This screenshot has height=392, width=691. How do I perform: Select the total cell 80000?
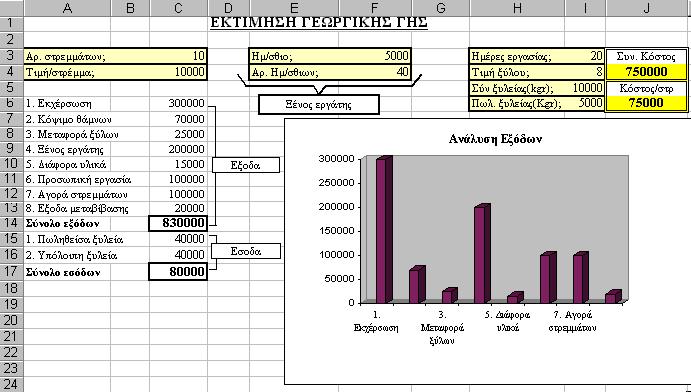[x=178, y=272]
